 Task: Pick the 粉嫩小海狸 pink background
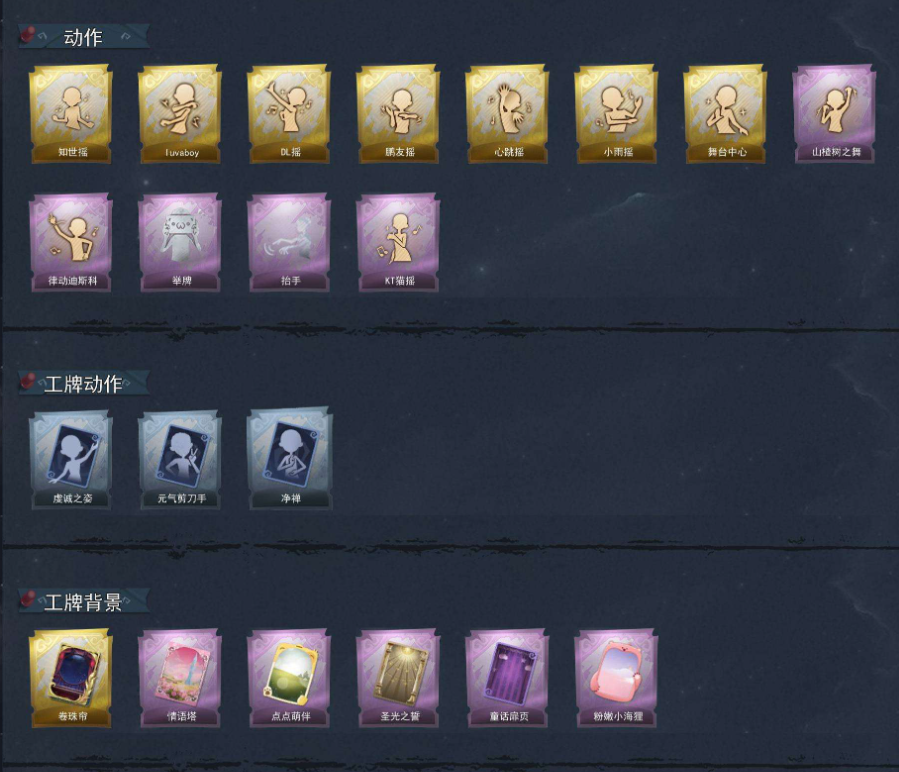point(616,679)
